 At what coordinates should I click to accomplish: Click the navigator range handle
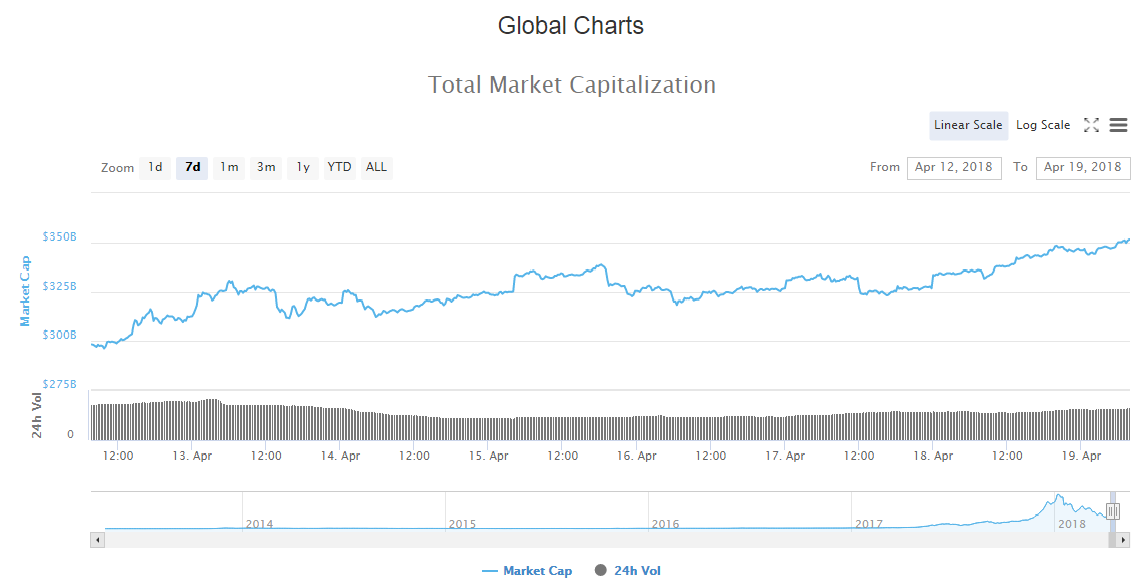pos(1112,510)
